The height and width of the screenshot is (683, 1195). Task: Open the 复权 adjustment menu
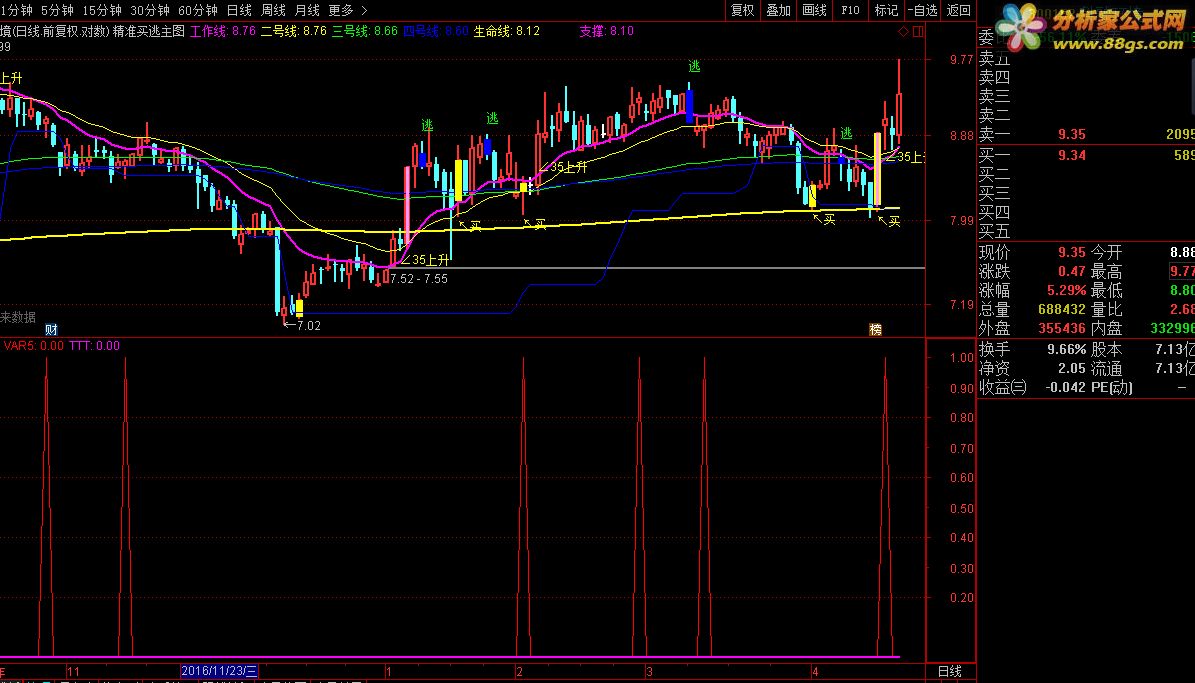pos(742,10)
